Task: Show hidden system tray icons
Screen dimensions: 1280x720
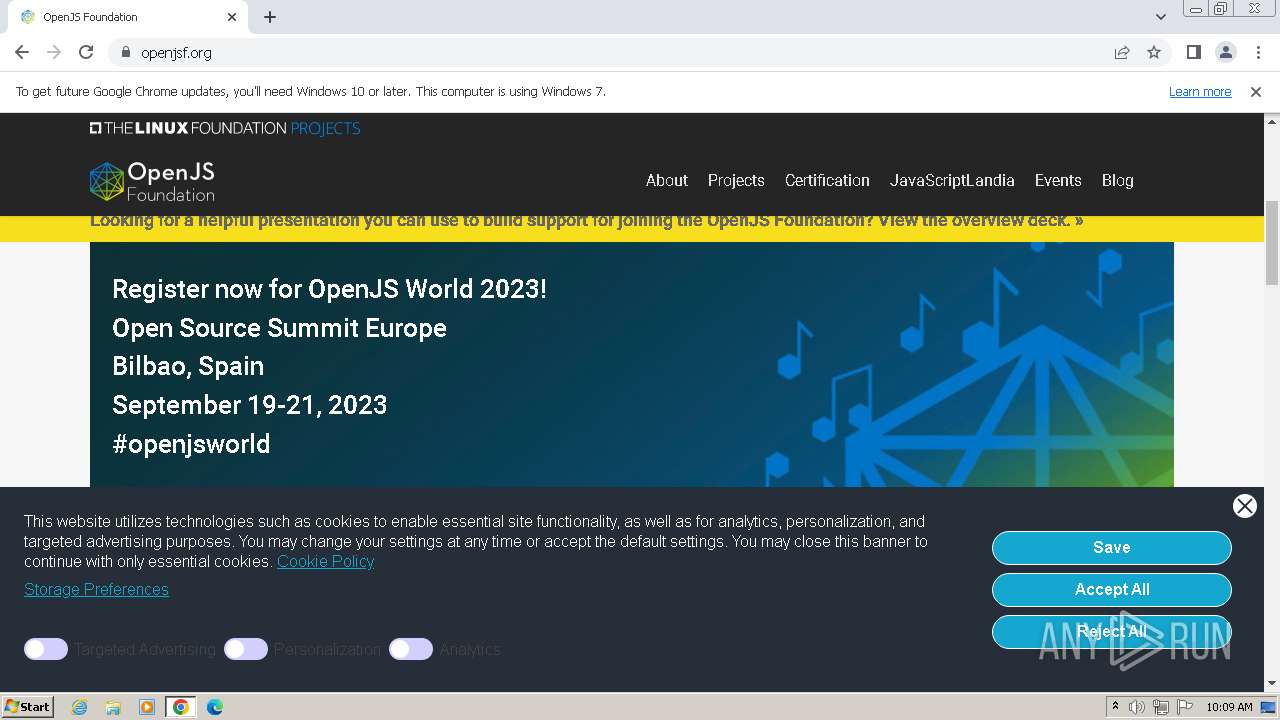Action: tap(1115, 707)
